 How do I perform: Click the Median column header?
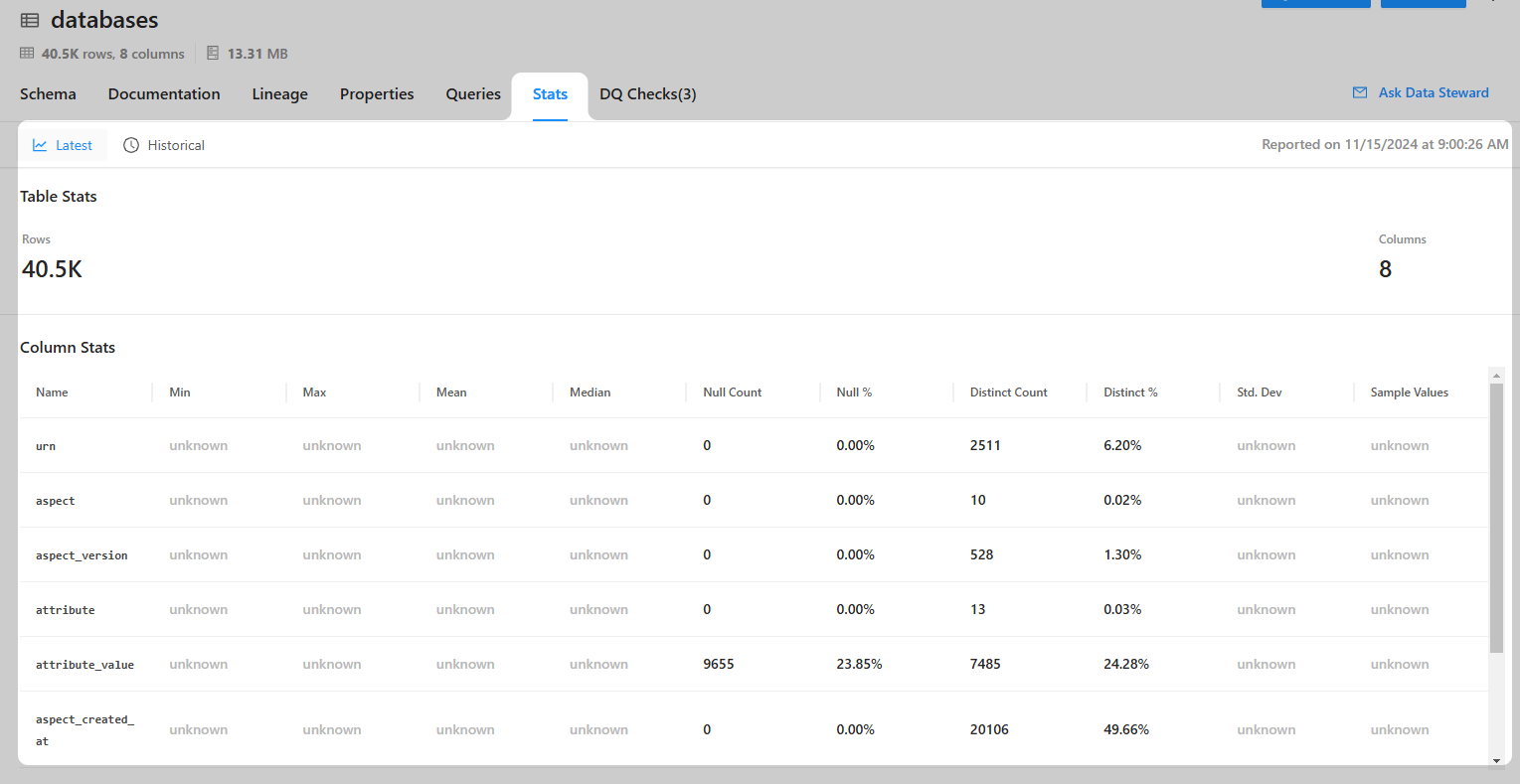(590, 392)
